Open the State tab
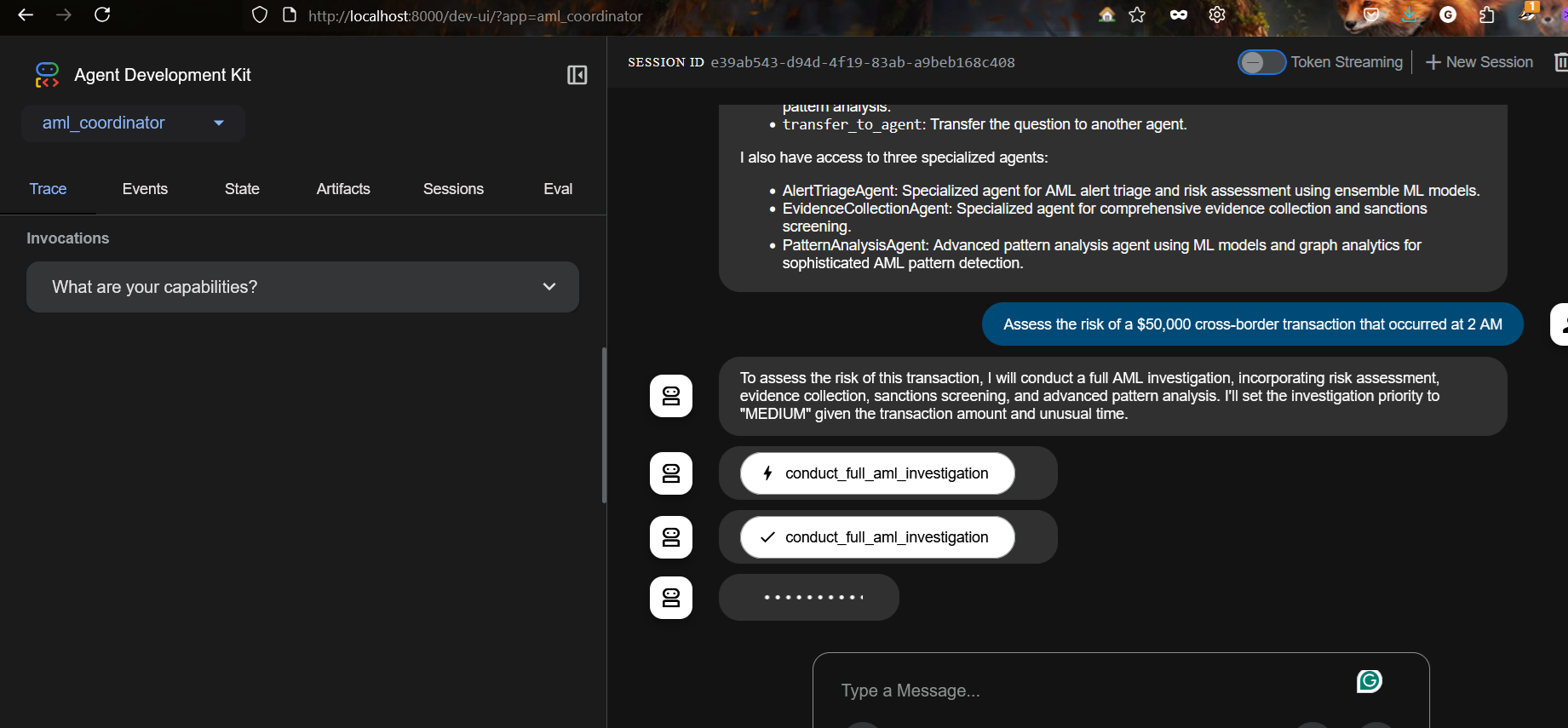The height and width of the screenshot is (728, 1568). click(242, 189)
